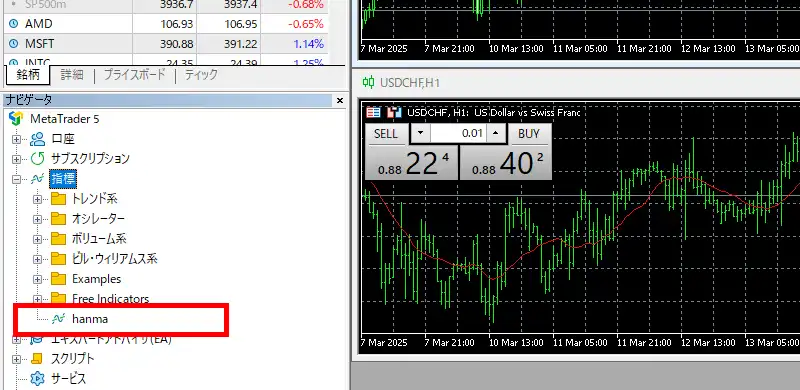Click the Free Indicators folder icon
The image size is (800, 390).
(x=59, y=298)
